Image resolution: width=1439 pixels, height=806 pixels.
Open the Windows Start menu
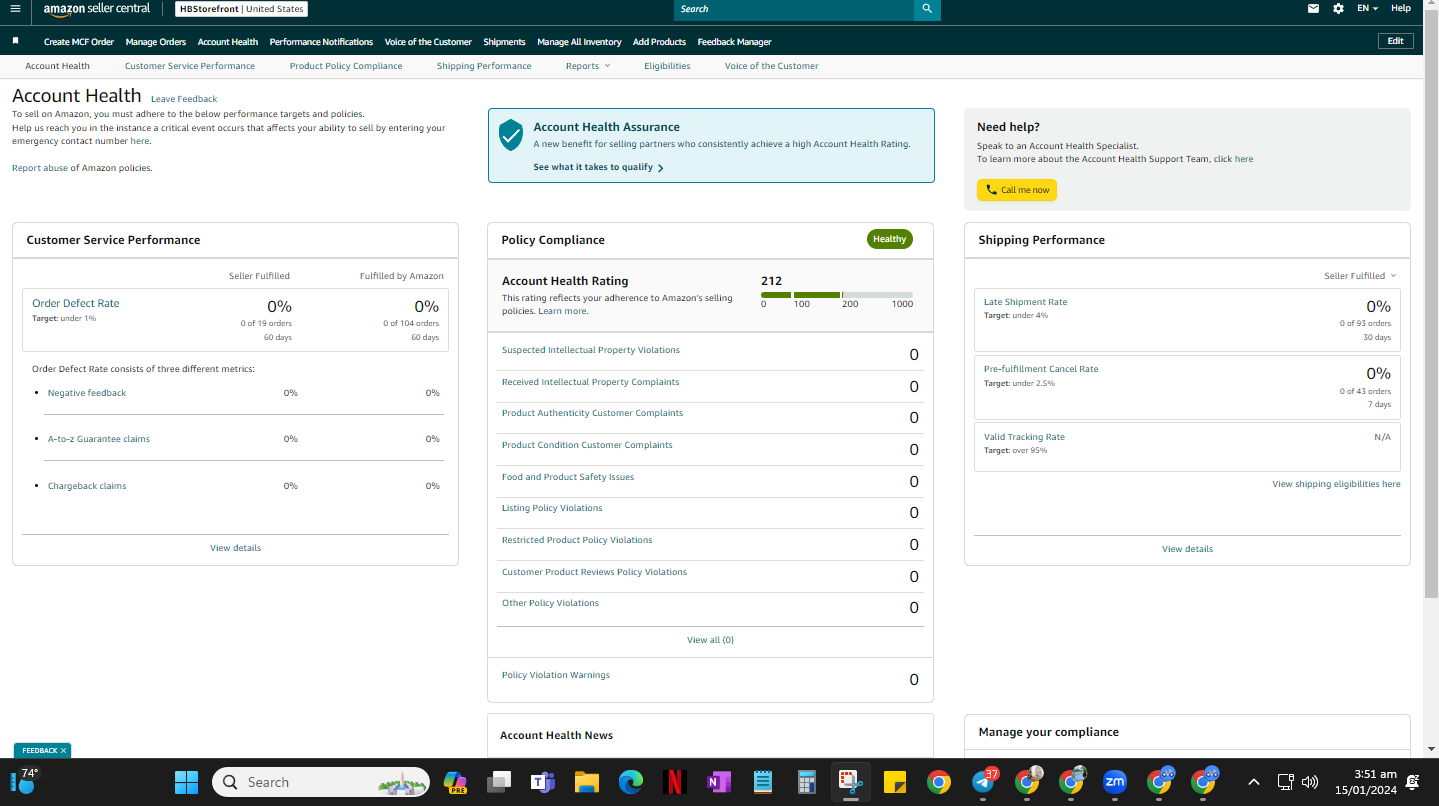tap(186, 782)
